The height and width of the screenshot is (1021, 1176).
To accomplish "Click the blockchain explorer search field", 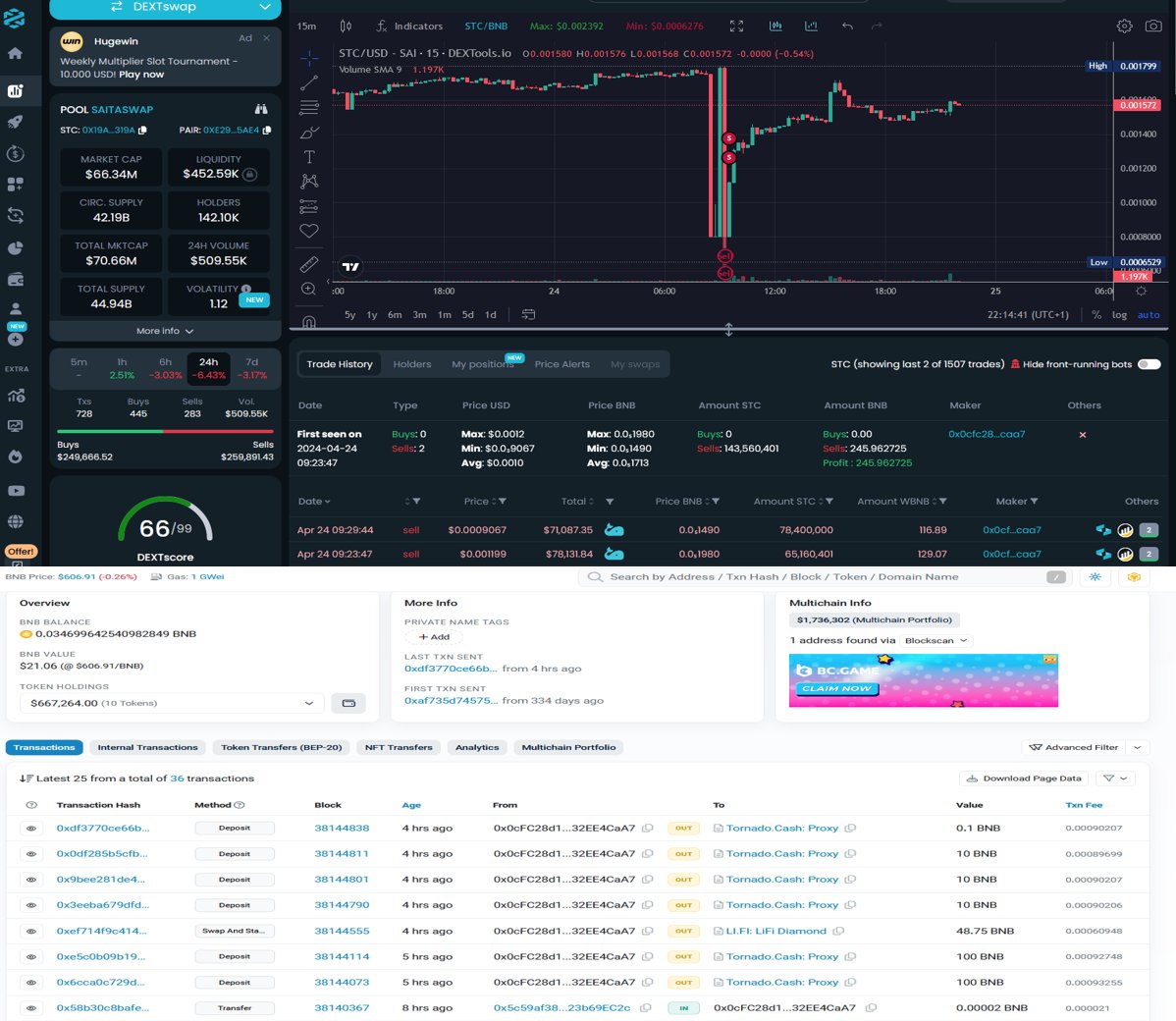I will click(x=823, y=577).
